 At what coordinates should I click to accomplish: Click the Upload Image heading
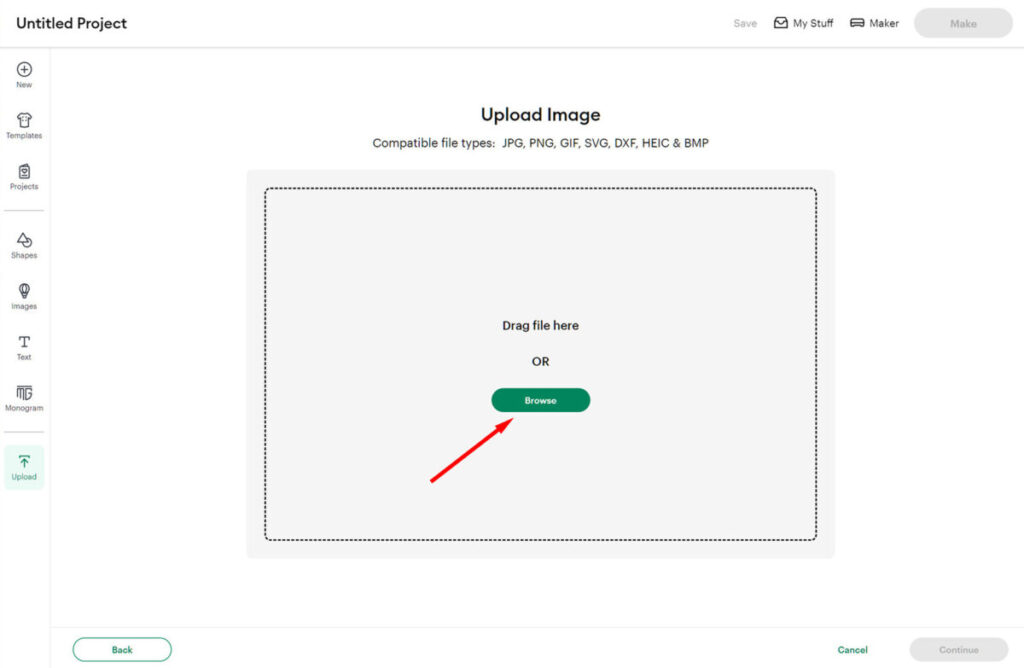tap(540, 115)
